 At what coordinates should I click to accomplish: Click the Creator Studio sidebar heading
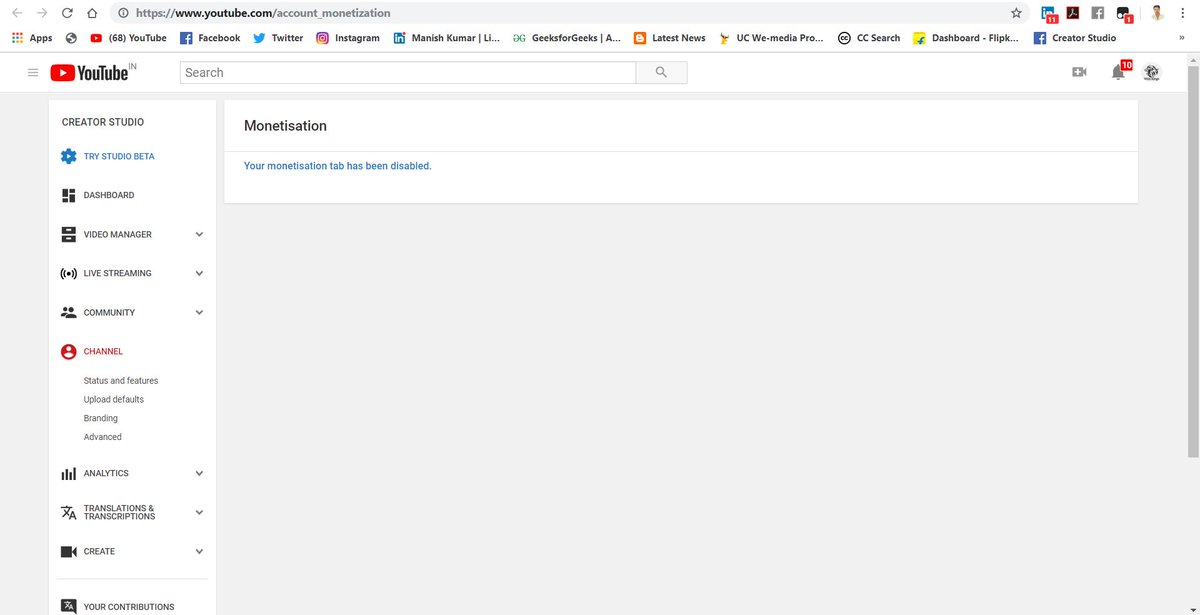point(103,122)
